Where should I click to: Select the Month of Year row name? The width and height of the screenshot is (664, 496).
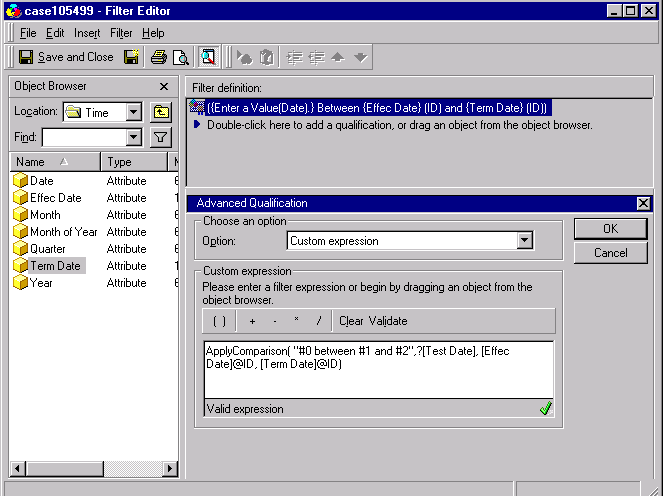[64, 232]
